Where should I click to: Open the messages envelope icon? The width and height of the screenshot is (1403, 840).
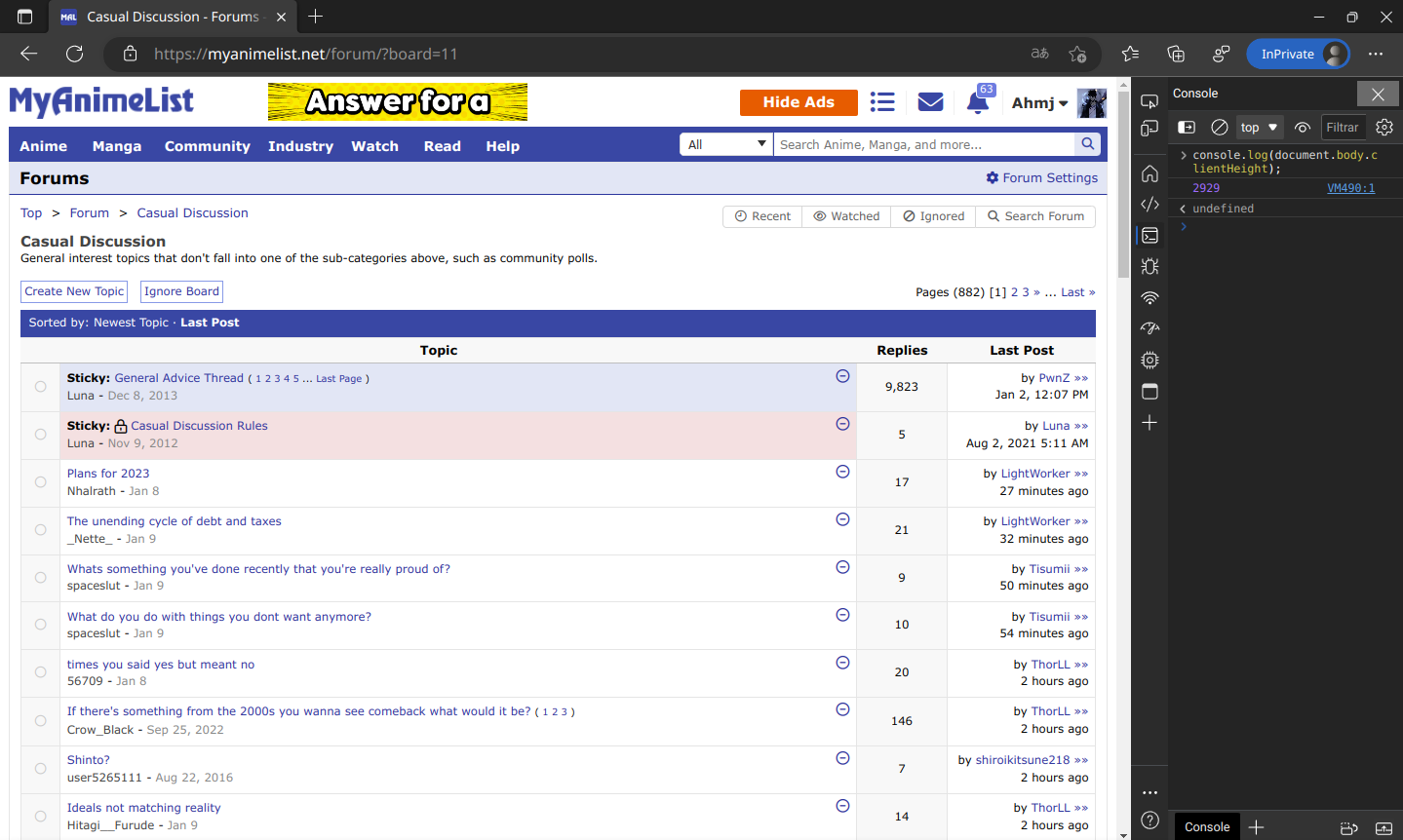[929, 100]
